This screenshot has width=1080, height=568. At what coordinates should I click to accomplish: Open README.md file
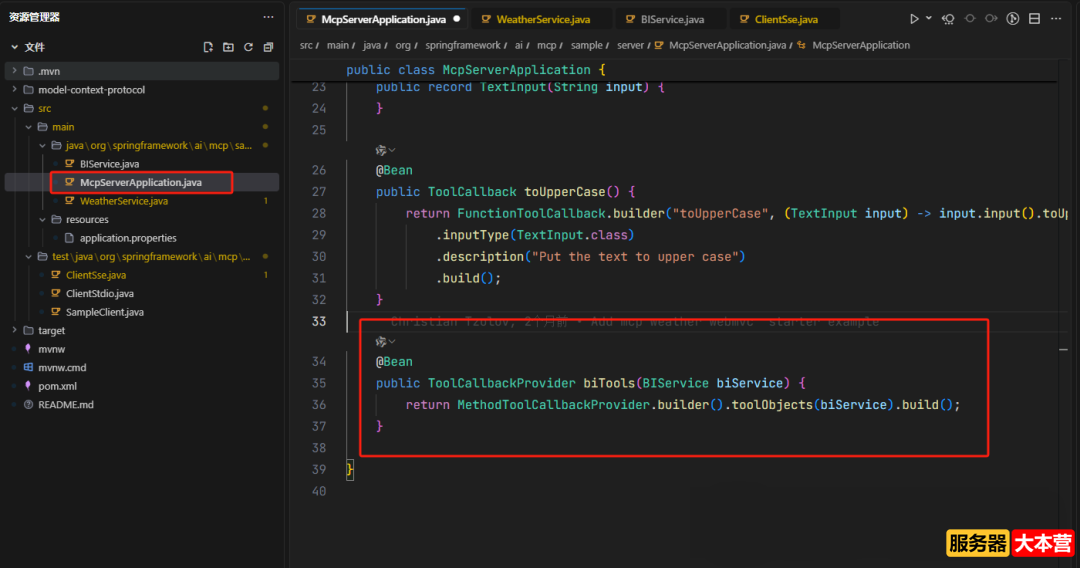(65, 405)
